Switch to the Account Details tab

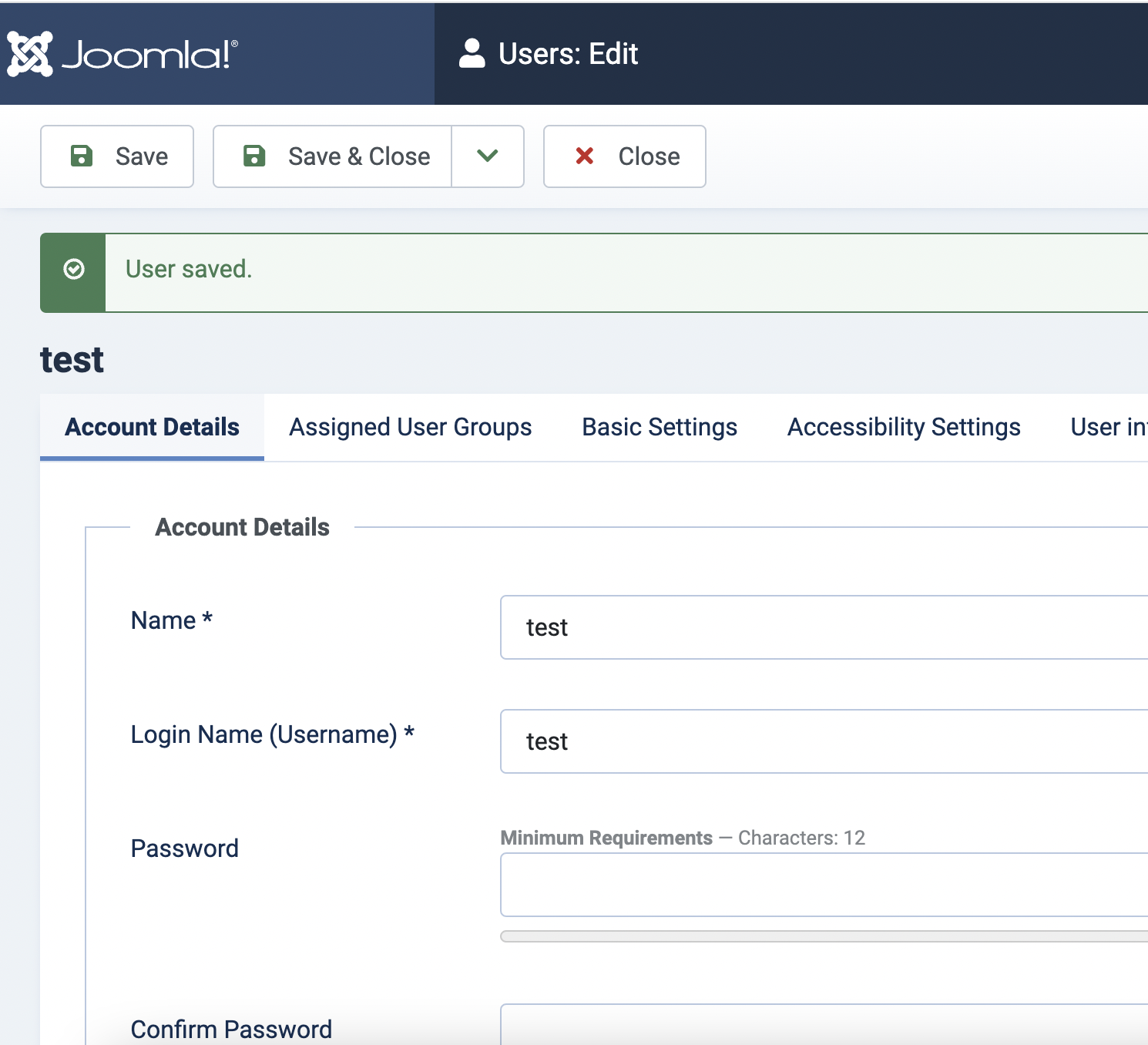coord(152,427)
